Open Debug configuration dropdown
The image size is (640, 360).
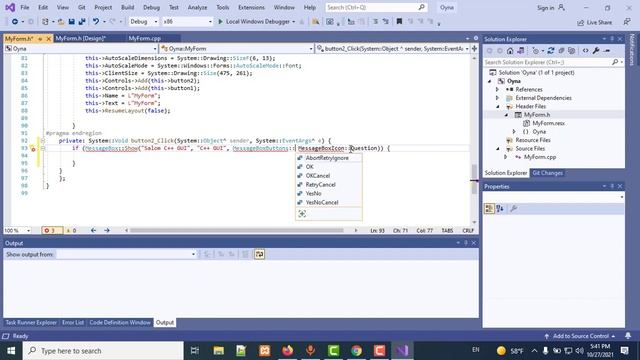tap(143, 22)
